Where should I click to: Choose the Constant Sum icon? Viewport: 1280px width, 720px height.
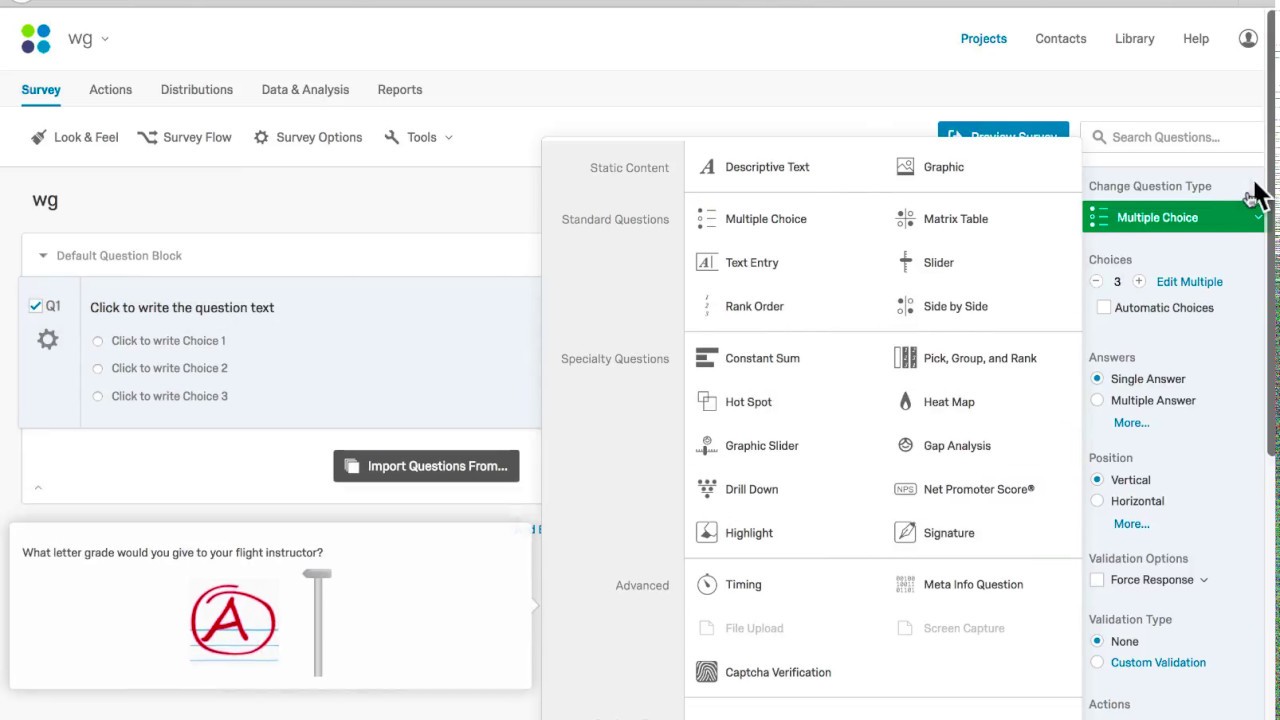(707, 358)
